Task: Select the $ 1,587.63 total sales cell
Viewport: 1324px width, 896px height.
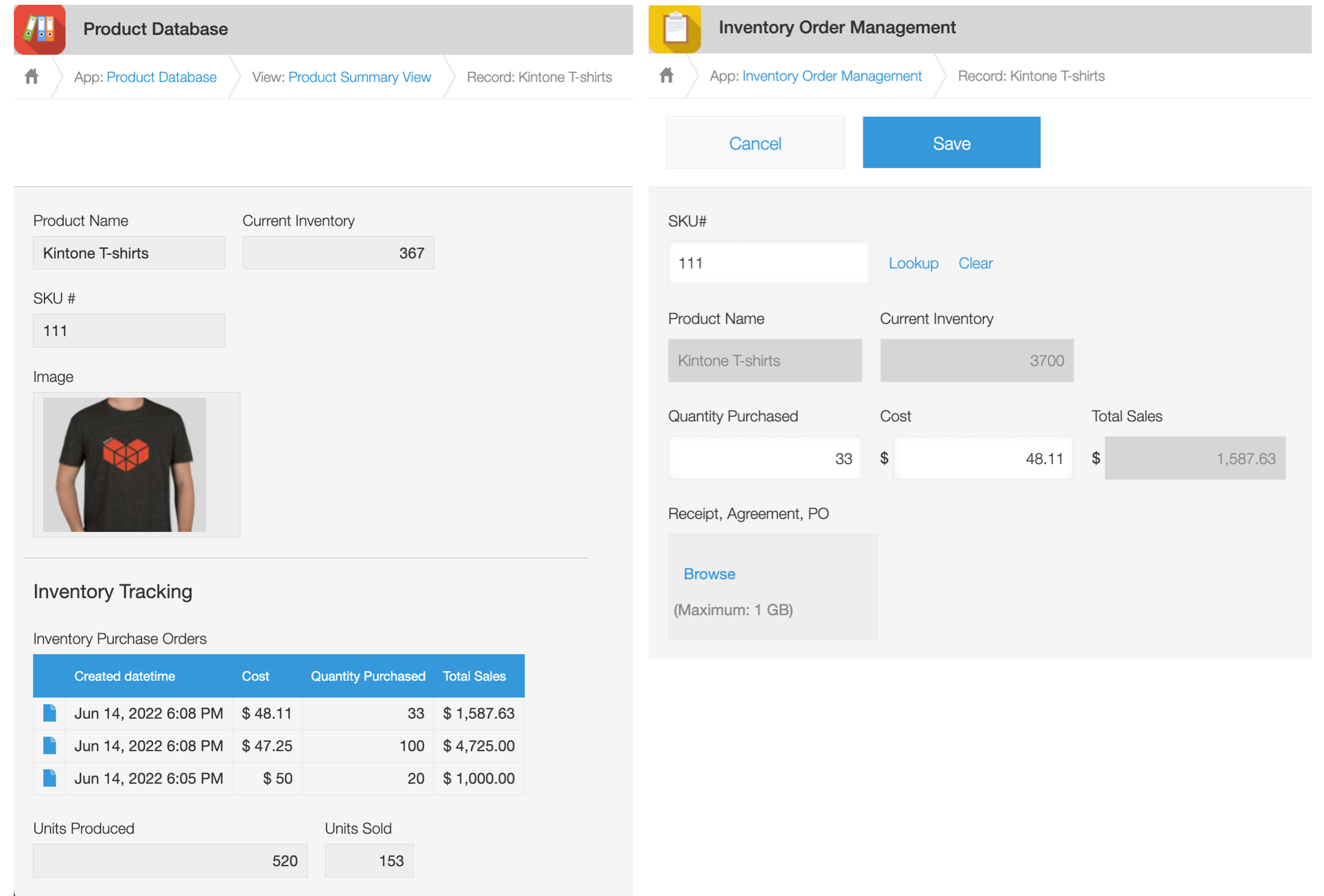Action: [479, 713]
